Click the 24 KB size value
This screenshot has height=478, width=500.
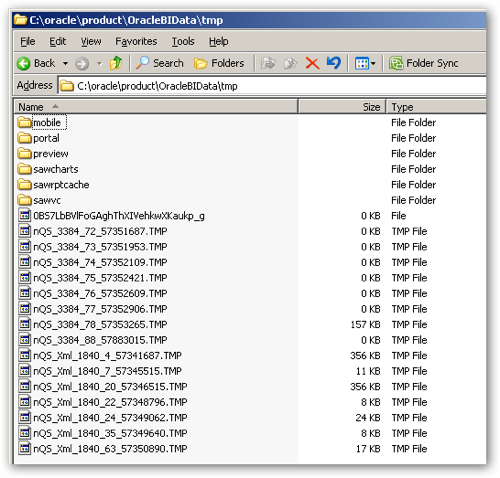click(368, 418)
